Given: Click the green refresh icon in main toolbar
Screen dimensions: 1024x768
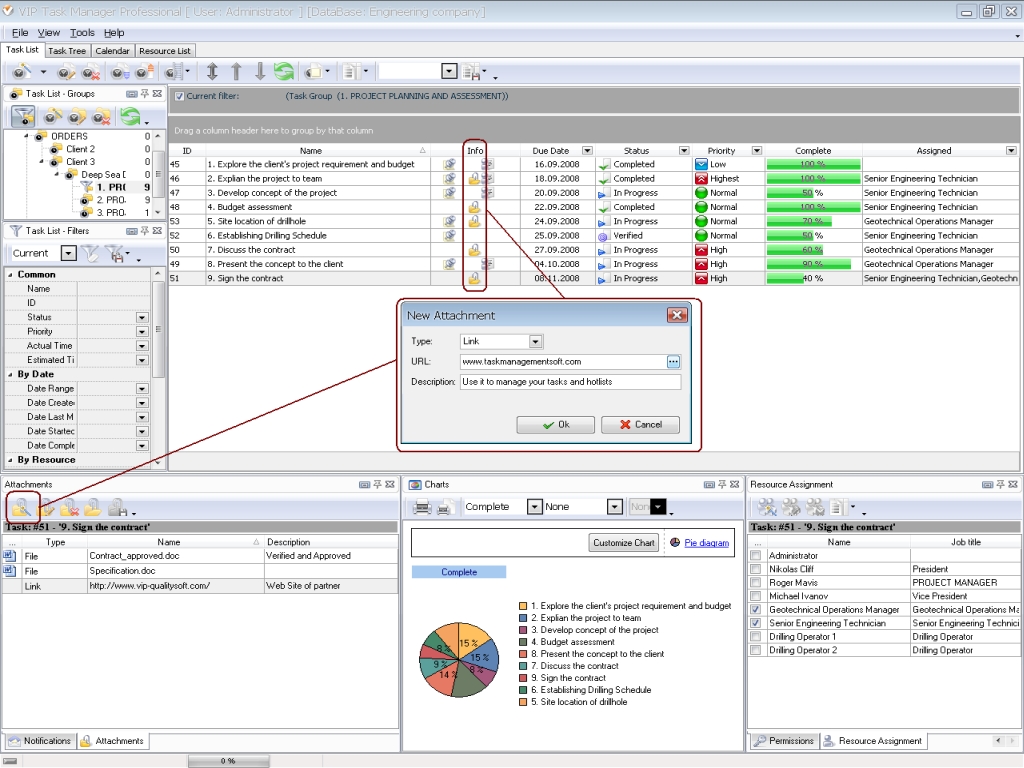Looking at the screenshot, I should [284, 72].
